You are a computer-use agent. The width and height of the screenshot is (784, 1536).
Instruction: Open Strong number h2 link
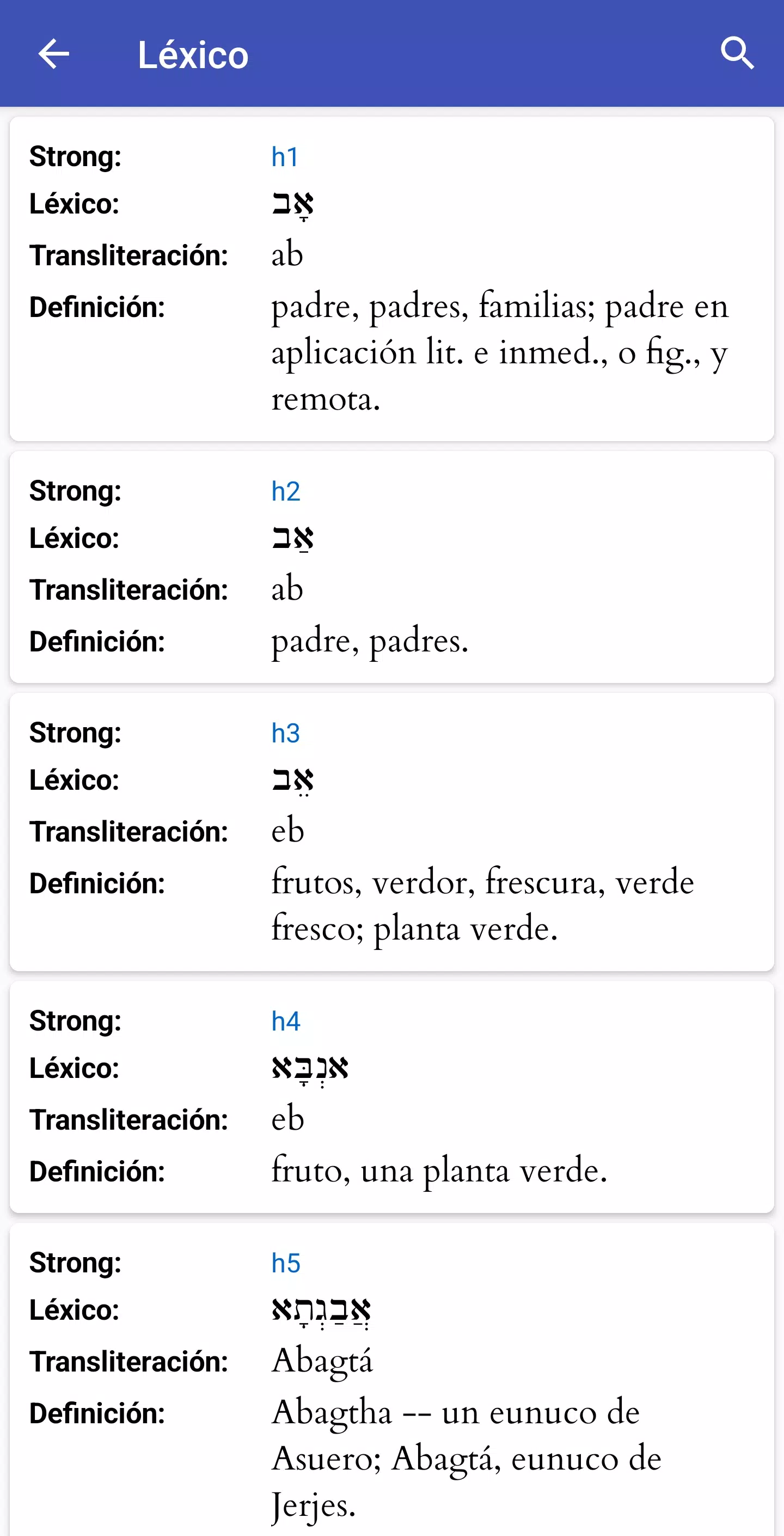pos(286,491)
